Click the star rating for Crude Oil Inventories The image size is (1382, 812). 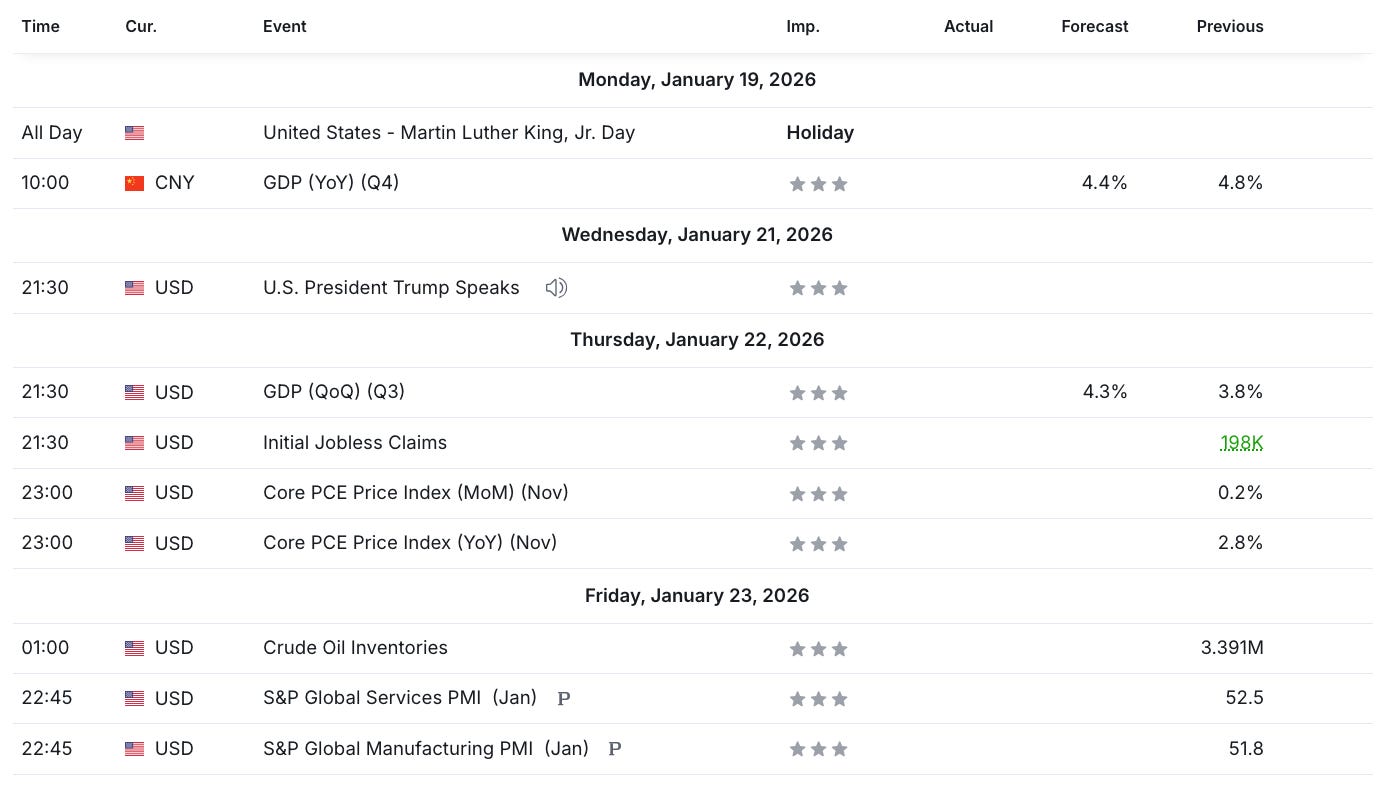818,648
